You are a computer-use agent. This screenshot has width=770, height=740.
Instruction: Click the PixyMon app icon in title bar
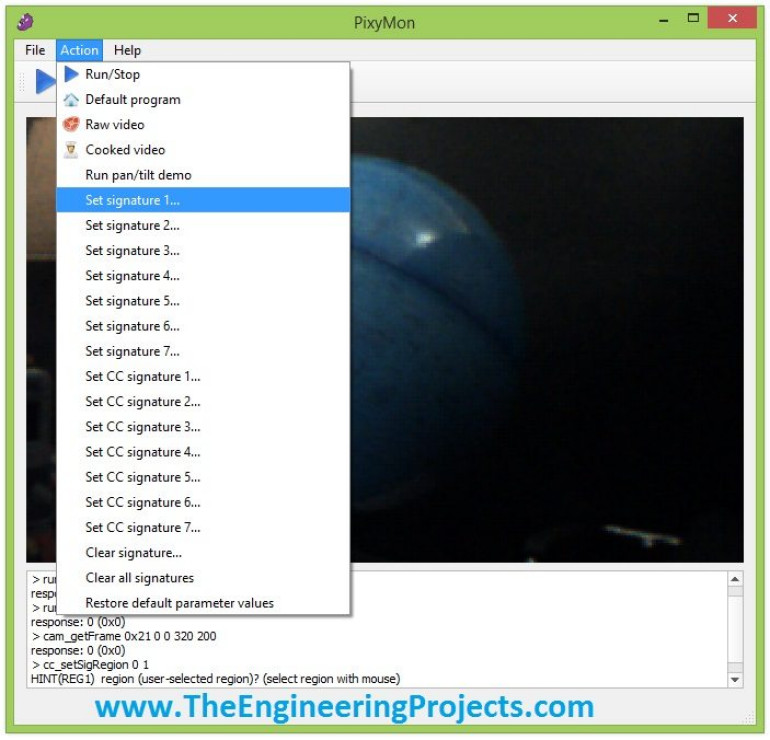[26, 21]
